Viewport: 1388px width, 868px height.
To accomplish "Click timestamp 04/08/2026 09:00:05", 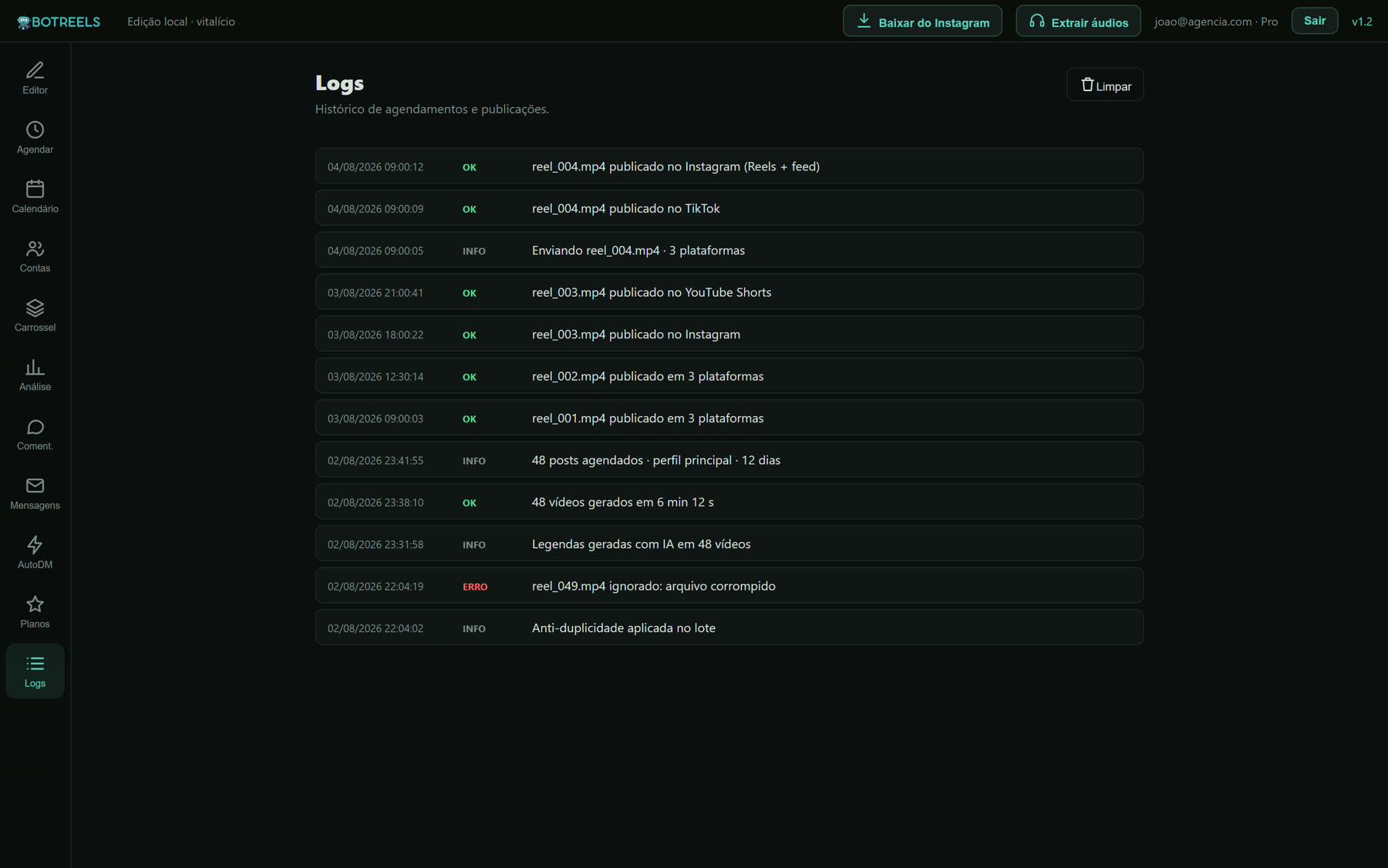I will (x=376, y=251).
